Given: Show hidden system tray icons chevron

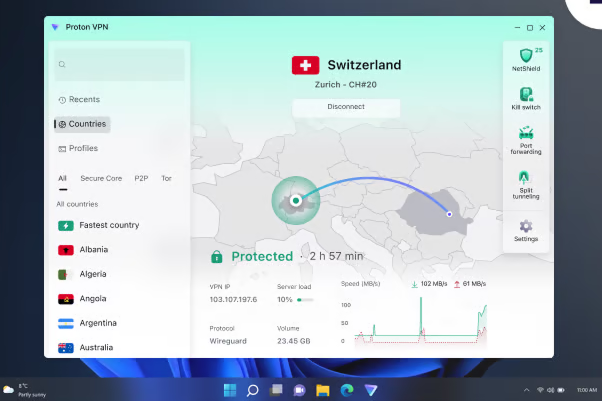Looking at the screenshot, I should [x=527, y=390].
